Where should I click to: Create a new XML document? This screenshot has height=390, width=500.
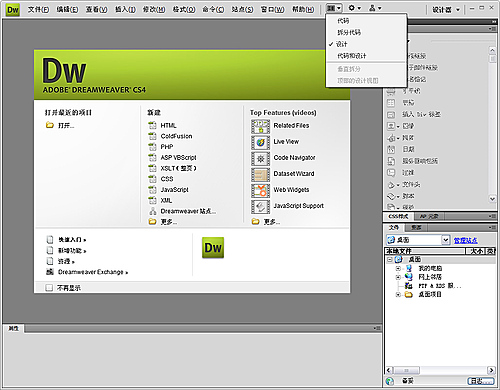[166, 200]
